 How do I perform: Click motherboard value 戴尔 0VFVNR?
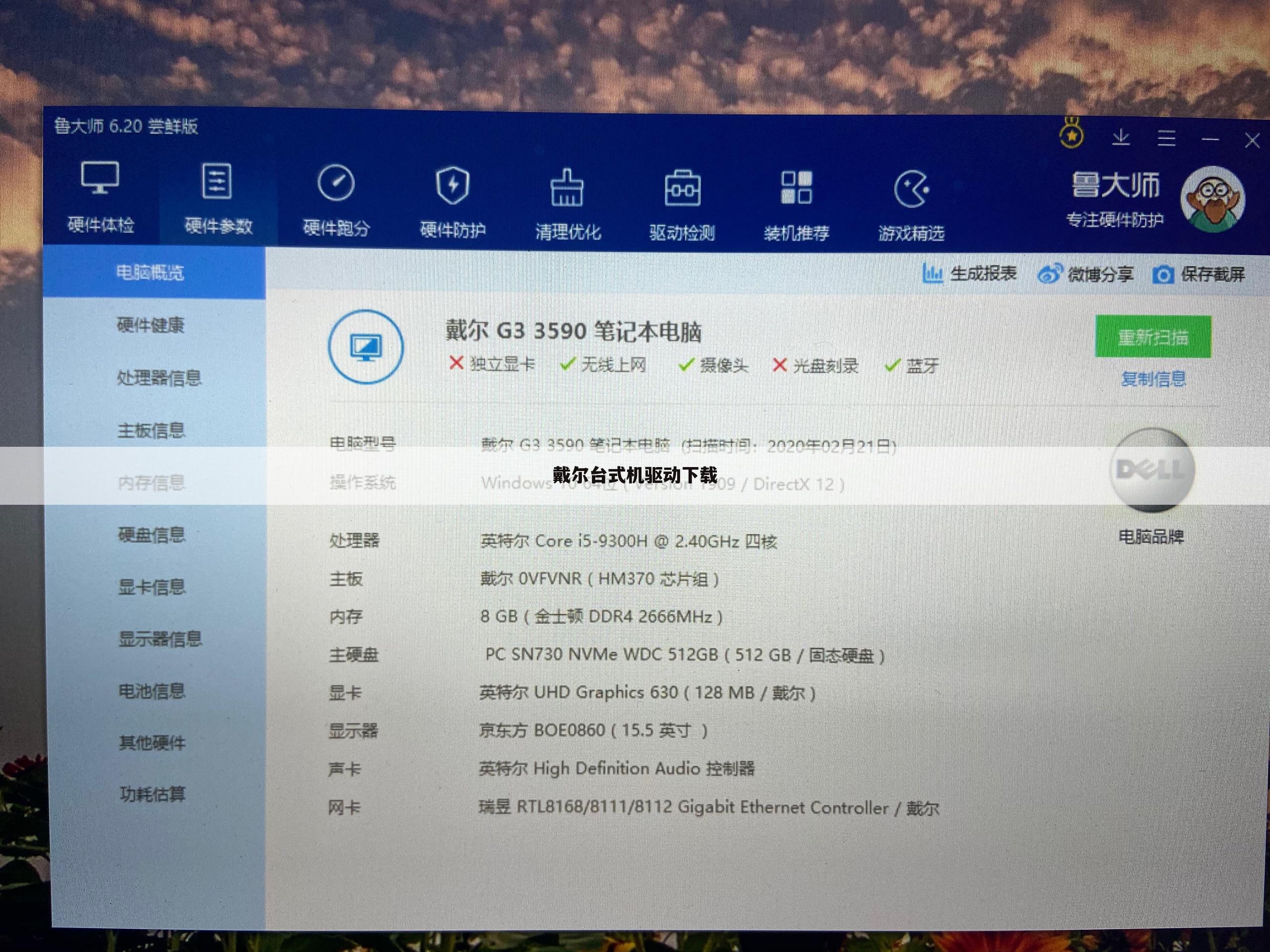point(599,579)
